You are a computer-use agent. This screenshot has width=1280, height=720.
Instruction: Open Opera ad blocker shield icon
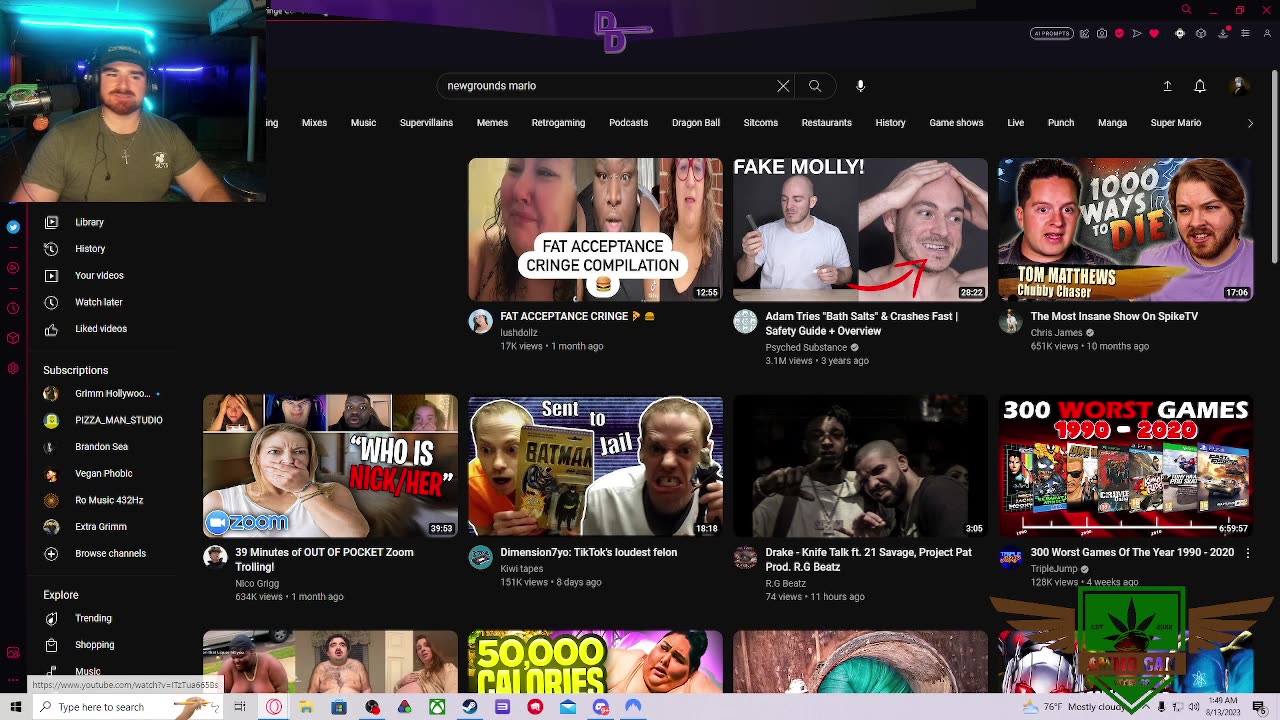click(x=1119, y=33)
